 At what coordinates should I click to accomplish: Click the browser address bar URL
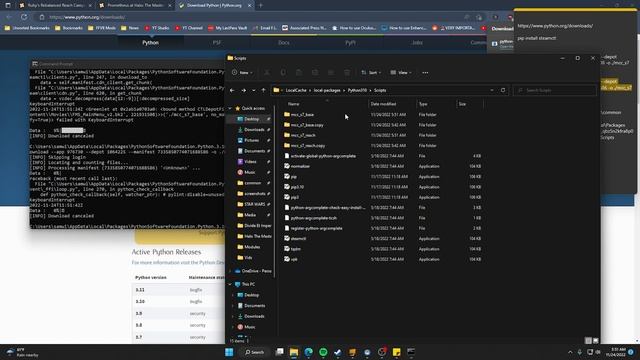[87, 17]
